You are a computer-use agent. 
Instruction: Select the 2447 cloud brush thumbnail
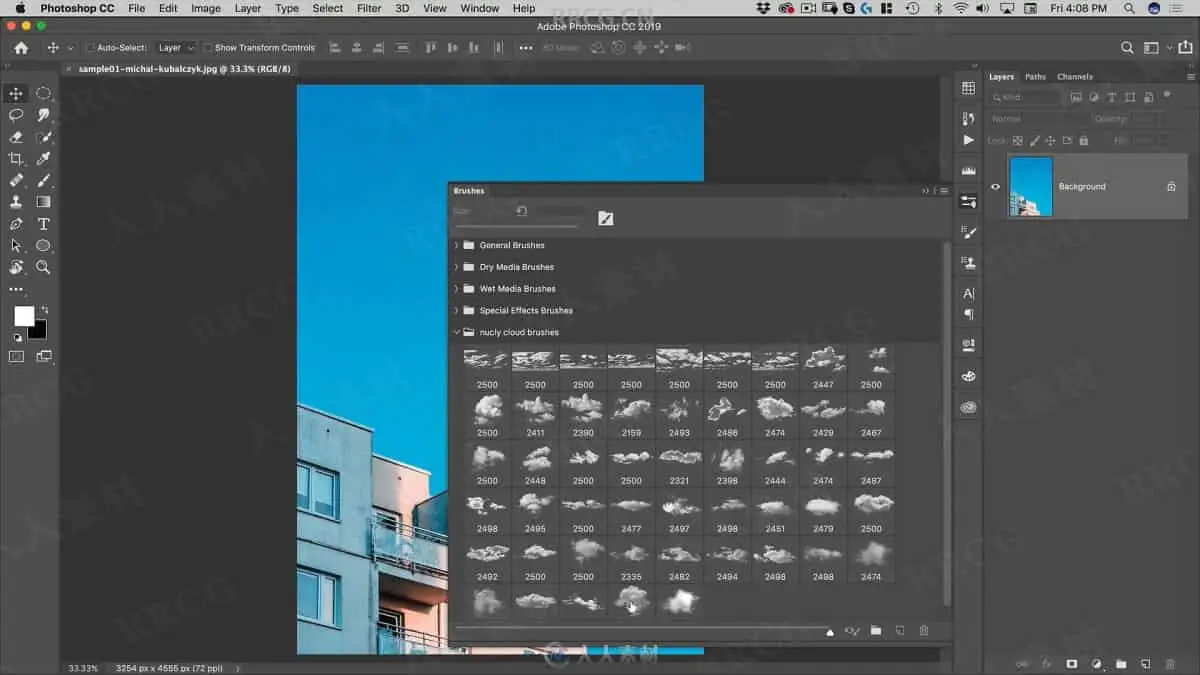(823, 361)
